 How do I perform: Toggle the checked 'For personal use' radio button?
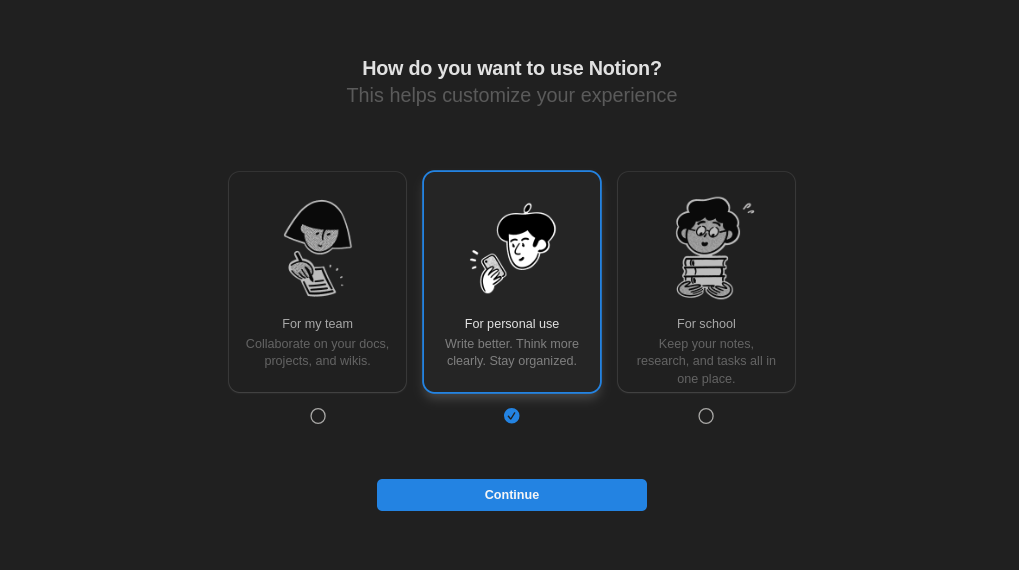click(x=511, y=416)
